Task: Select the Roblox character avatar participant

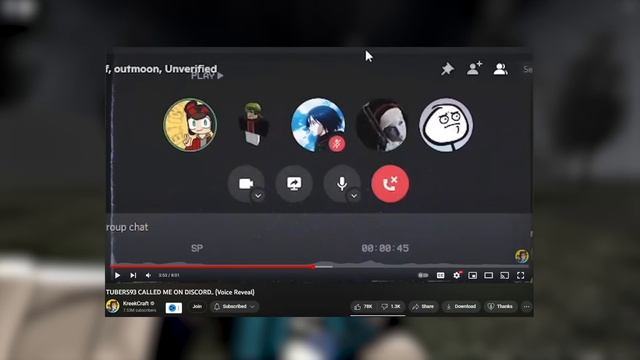Action: pos(253,125)
